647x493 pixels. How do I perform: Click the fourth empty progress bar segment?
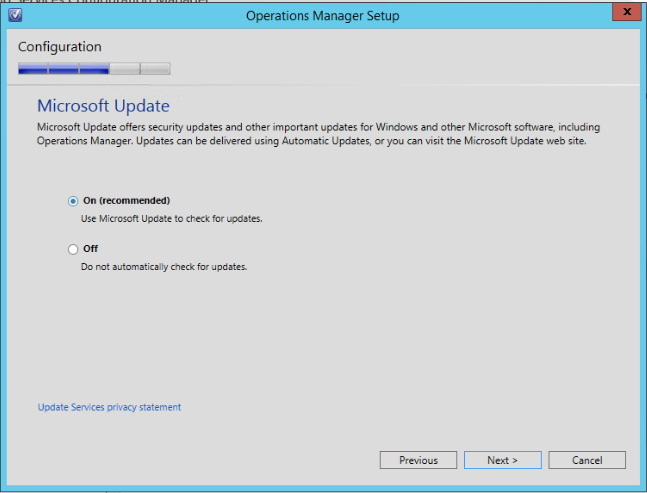coord(125,69)
